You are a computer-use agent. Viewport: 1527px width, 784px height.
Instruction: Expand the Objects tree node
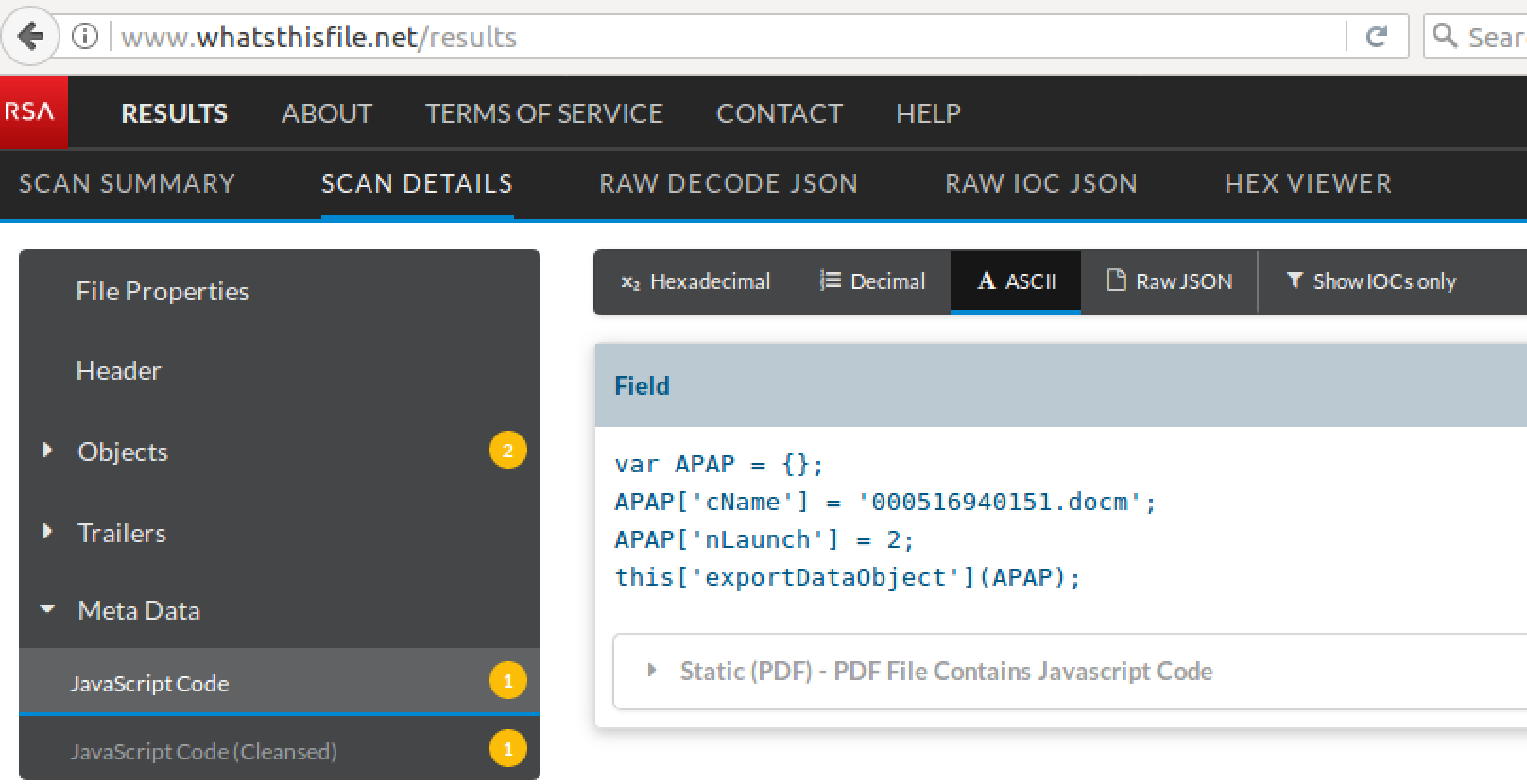pos(47,451)
